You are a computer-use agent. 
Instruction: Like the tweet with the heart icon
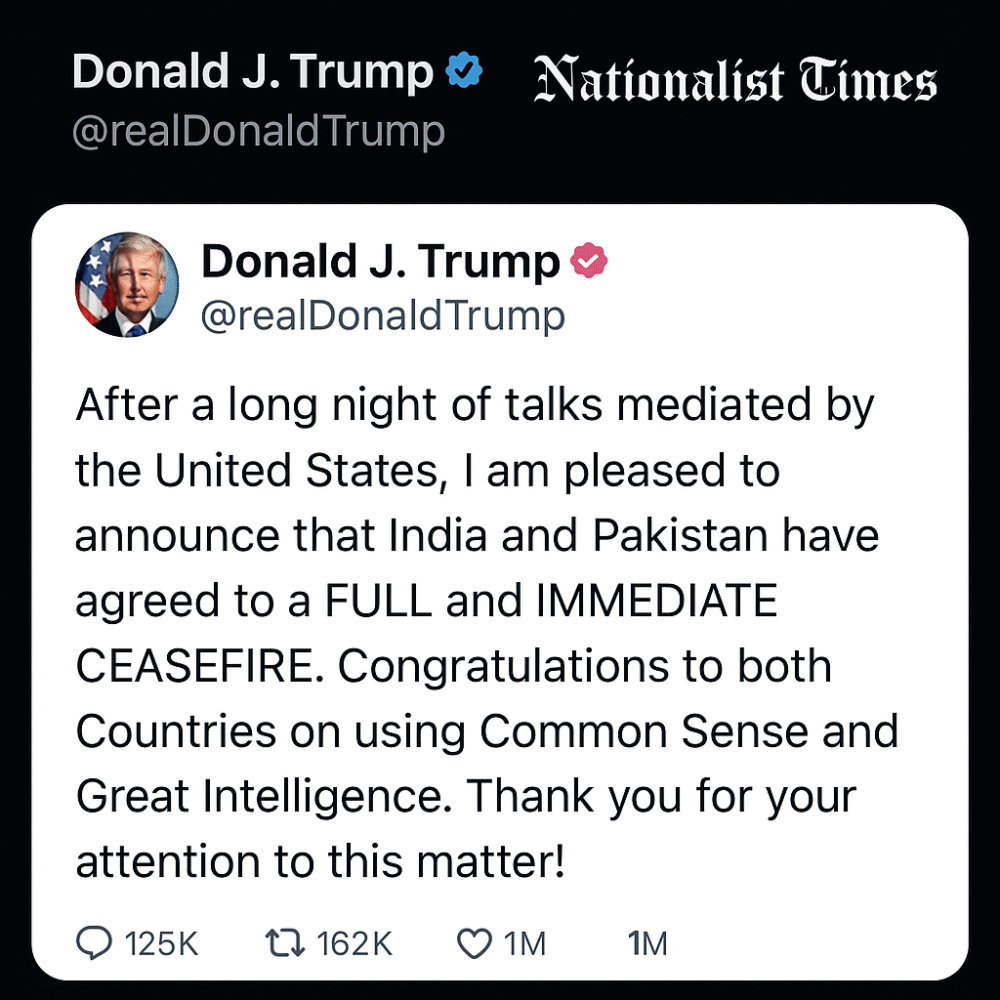click(474, 942)
